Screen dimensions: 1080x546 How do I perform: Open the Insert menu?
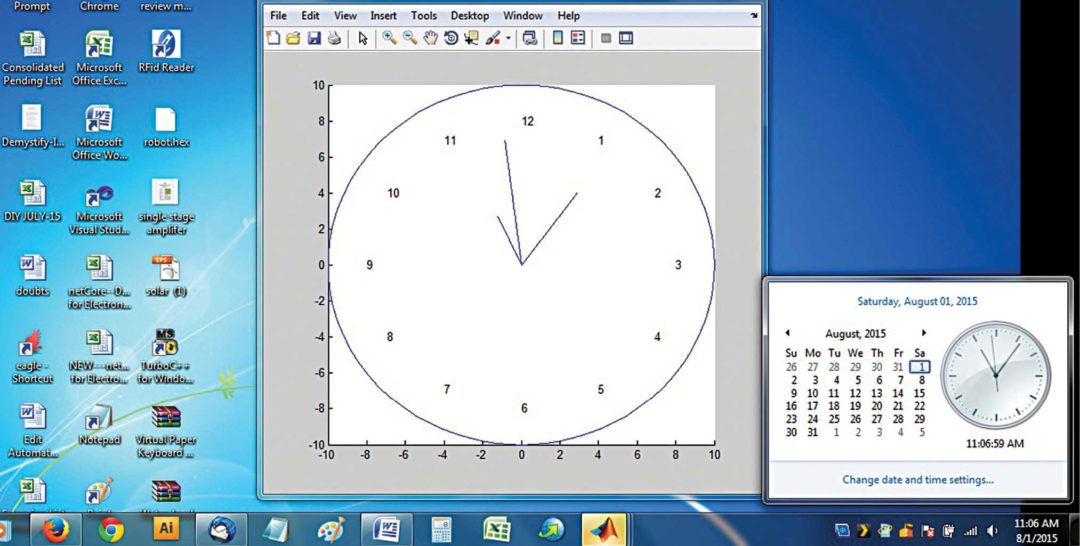[383, 16]
